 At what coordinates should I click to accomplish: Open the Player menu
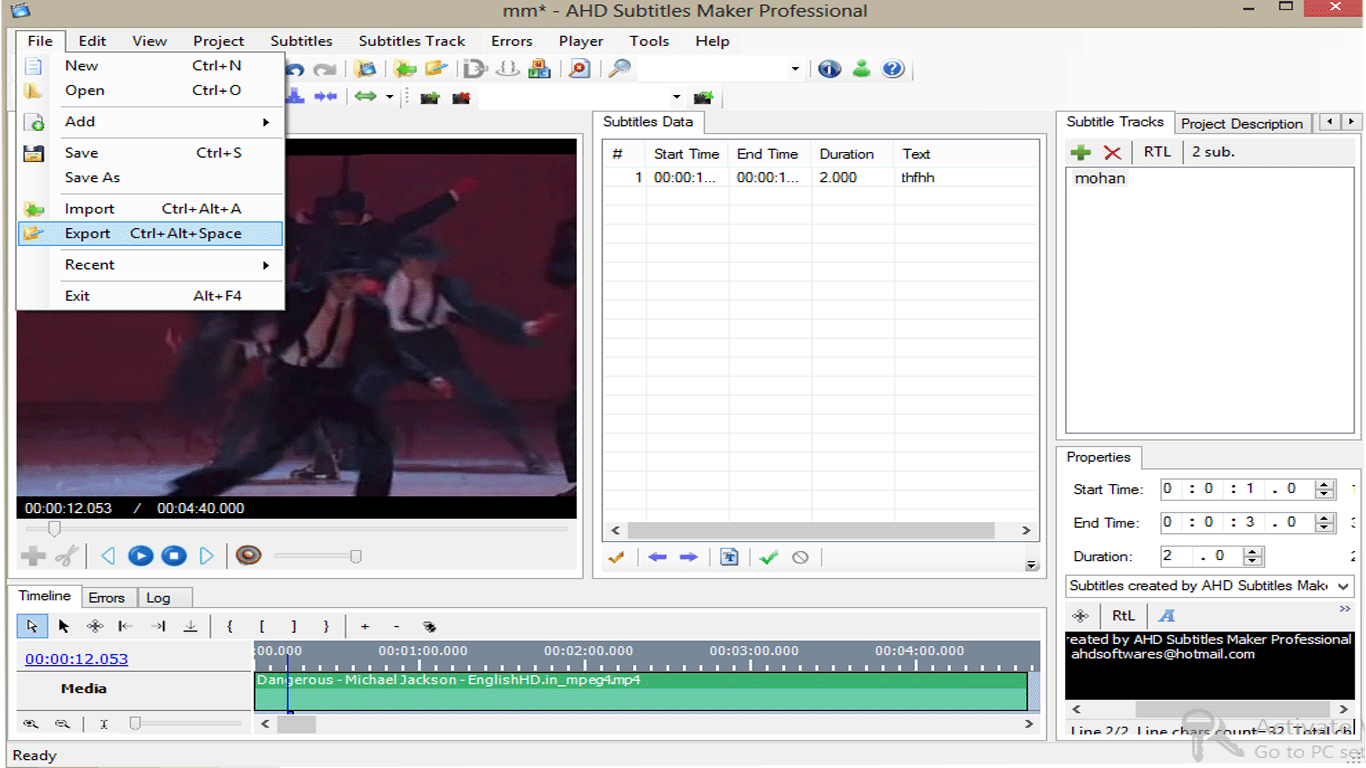point(581,41)
